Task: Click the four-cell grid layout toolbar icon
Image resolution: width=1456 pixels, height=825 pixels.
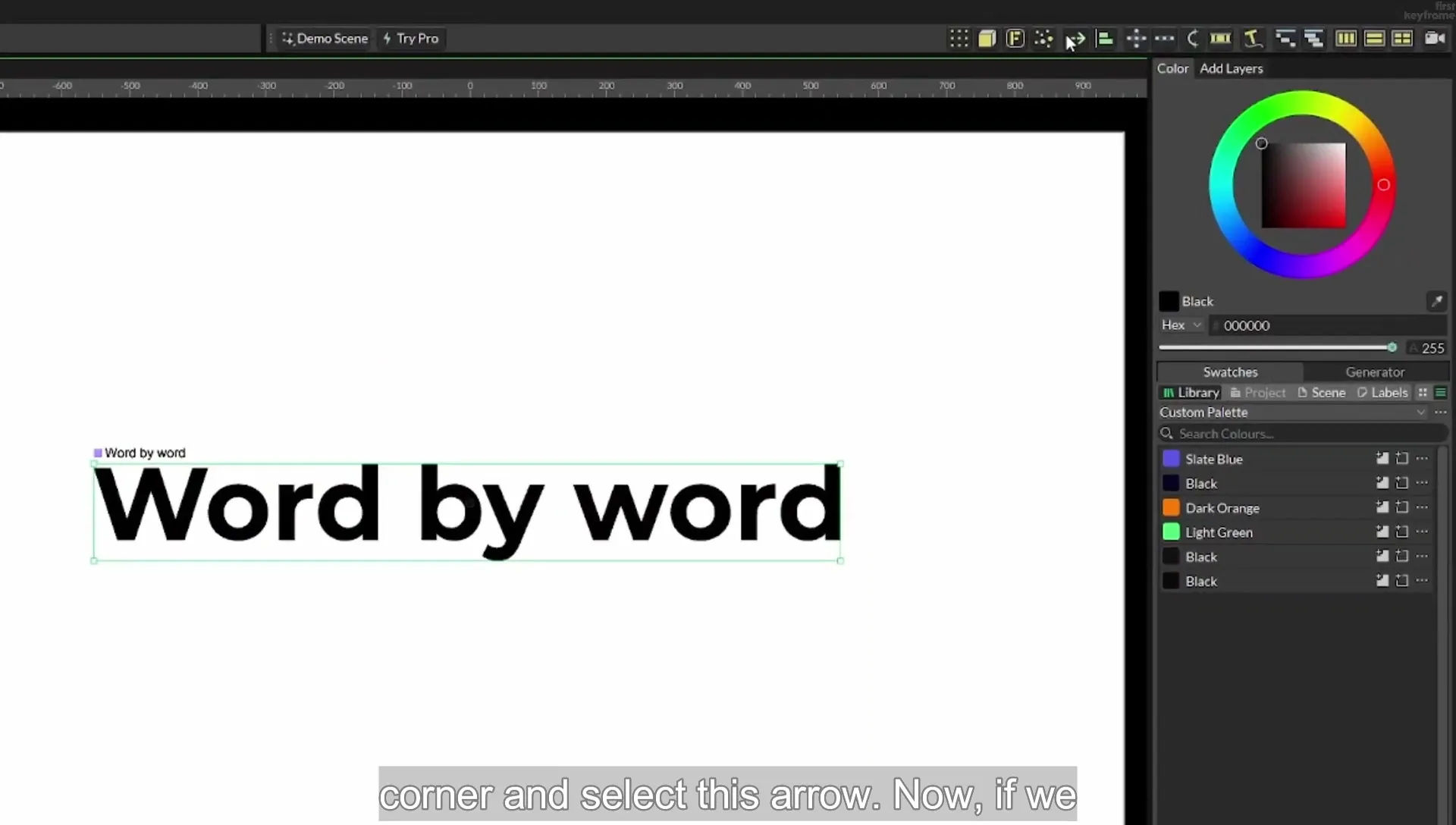Action: [1402, 39]
